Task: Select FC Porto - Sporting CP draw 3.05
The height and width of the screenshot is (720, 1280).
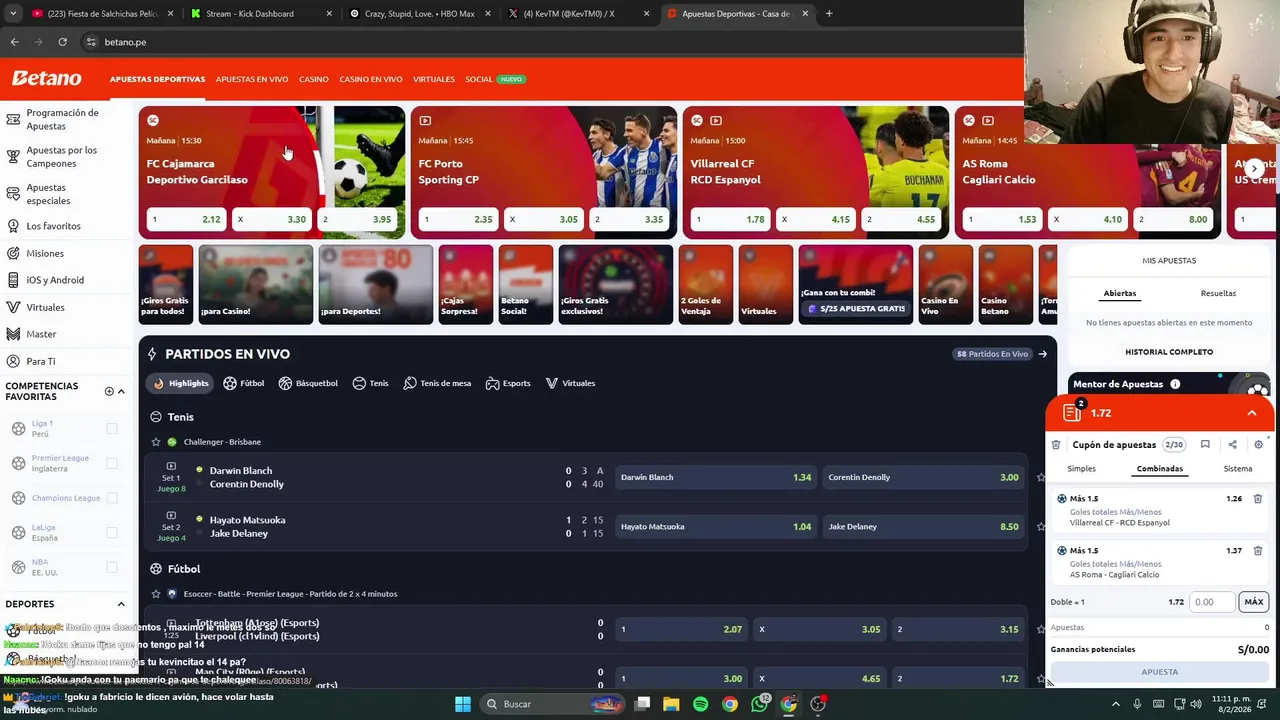Action: pos(543,219)
